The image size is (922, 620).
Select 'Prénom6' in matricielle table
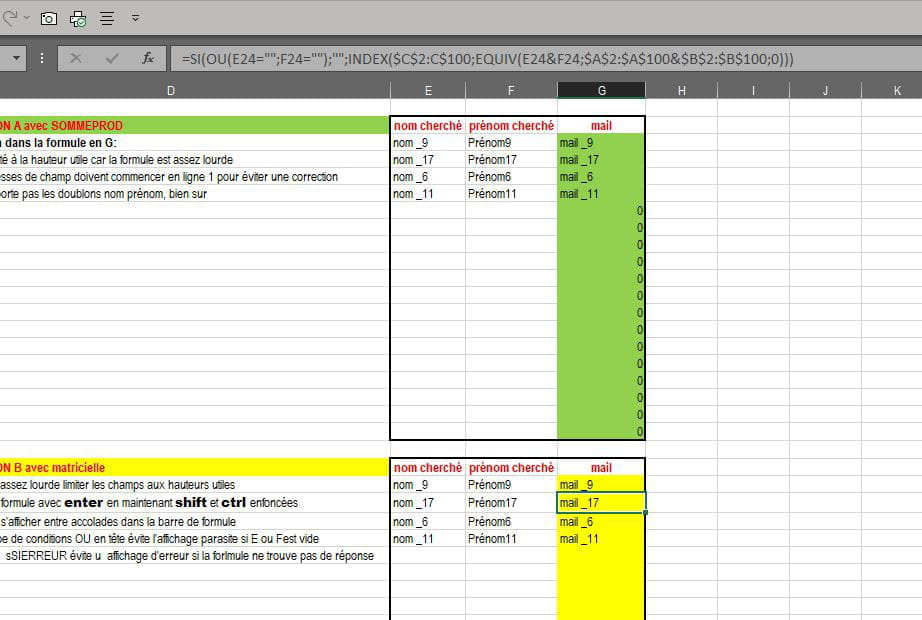[x=511, y=522]
